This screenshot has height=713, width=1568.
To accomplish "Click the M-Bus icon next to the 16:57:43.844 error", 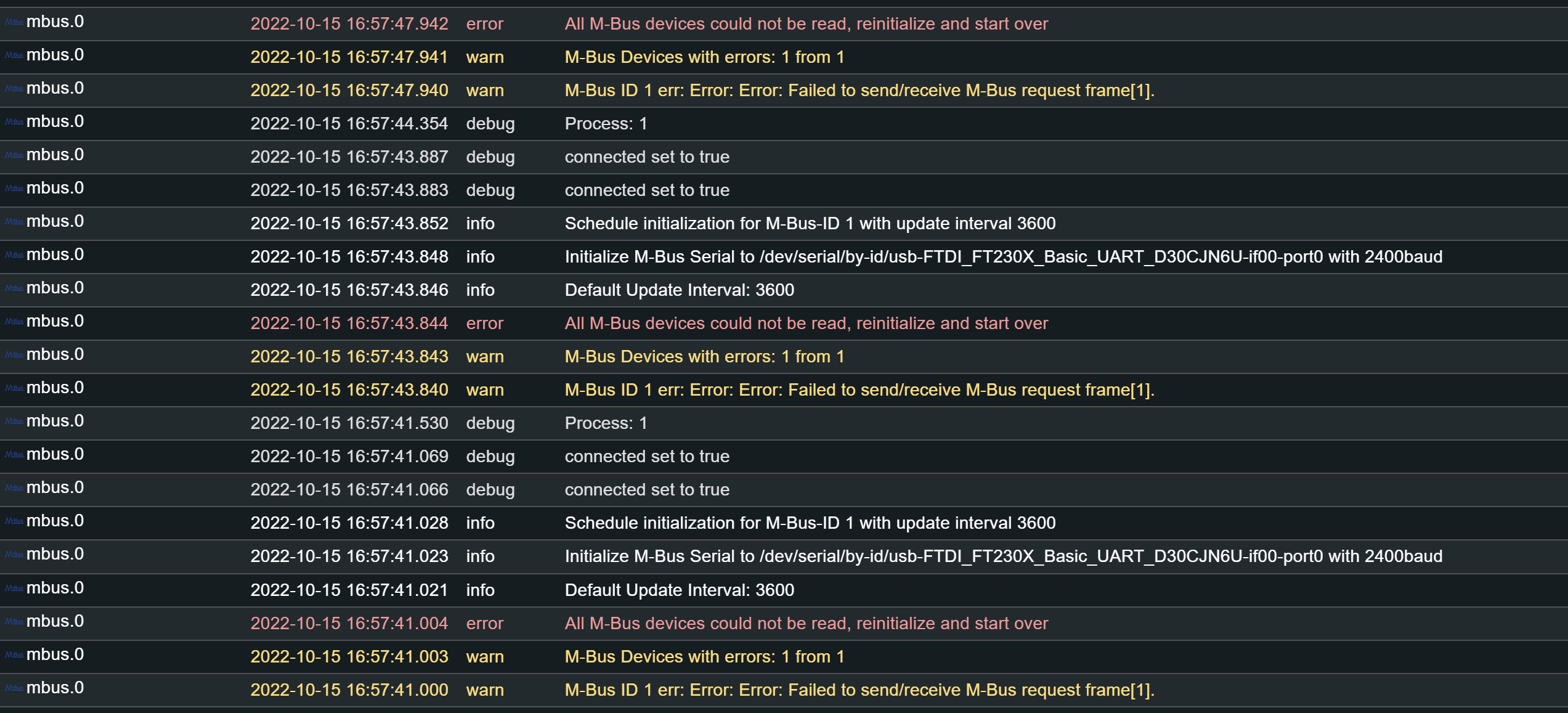I will pos(14,322).
